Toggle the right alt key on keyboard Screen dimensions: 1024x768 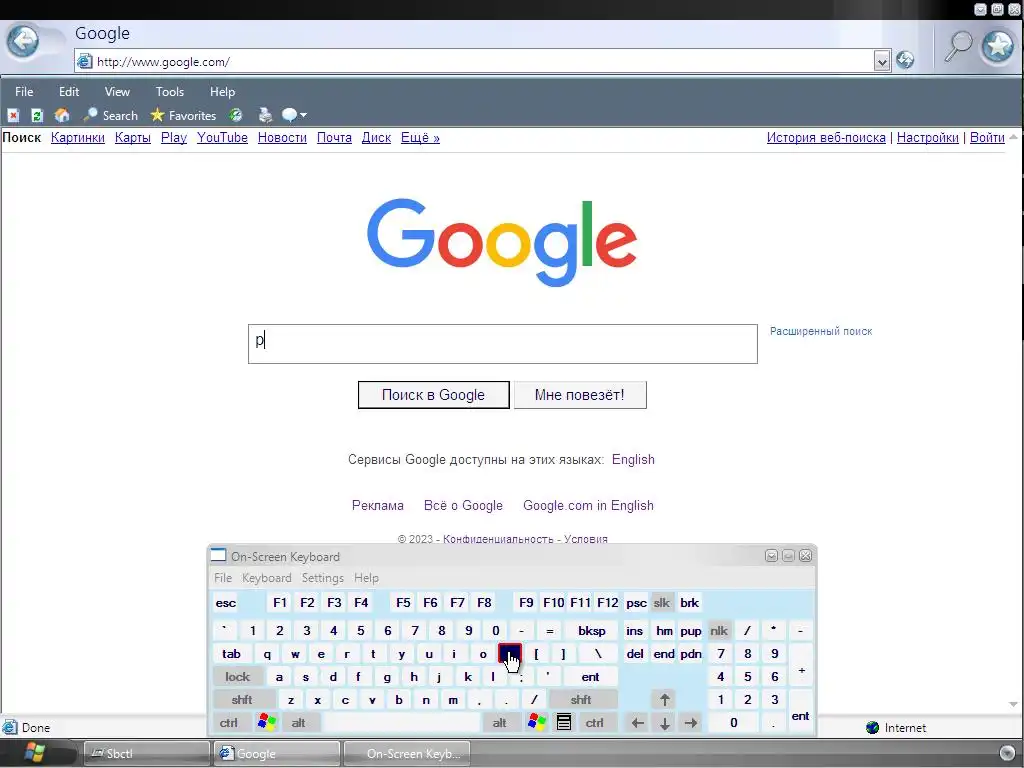tap(500, 723)
